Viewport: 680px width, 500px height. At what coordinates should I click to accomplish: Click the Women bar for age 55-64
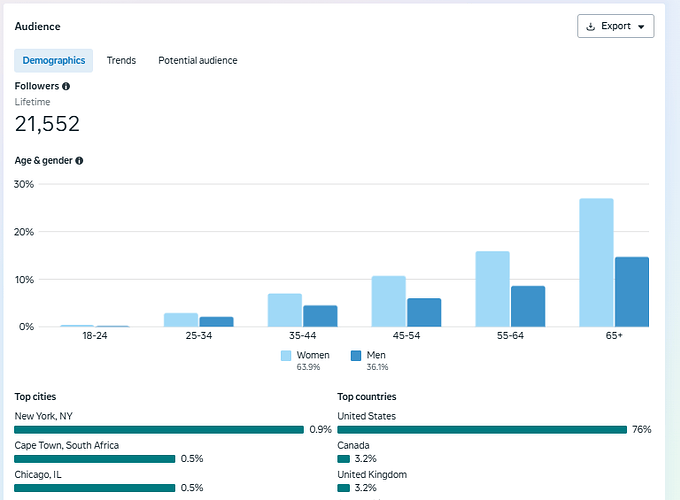(493, 289)
